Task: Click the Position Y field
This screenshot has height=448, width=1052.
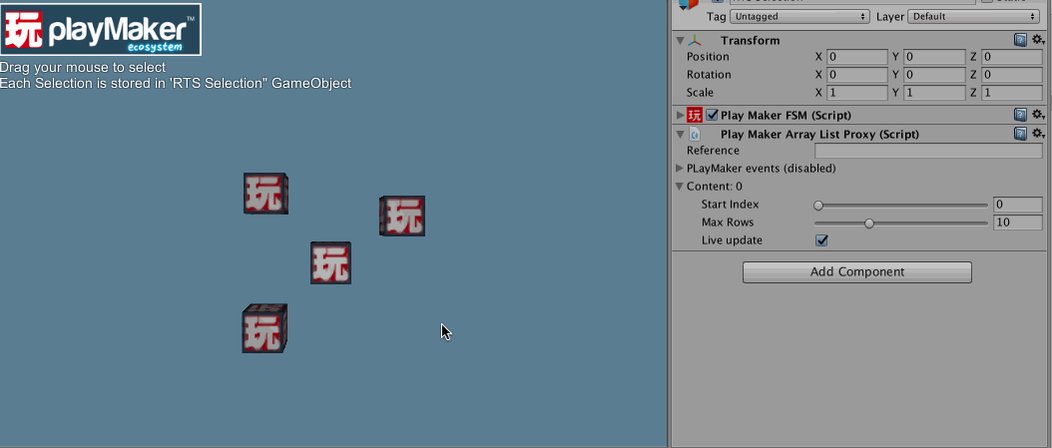Action: click(x=934, y=57)
